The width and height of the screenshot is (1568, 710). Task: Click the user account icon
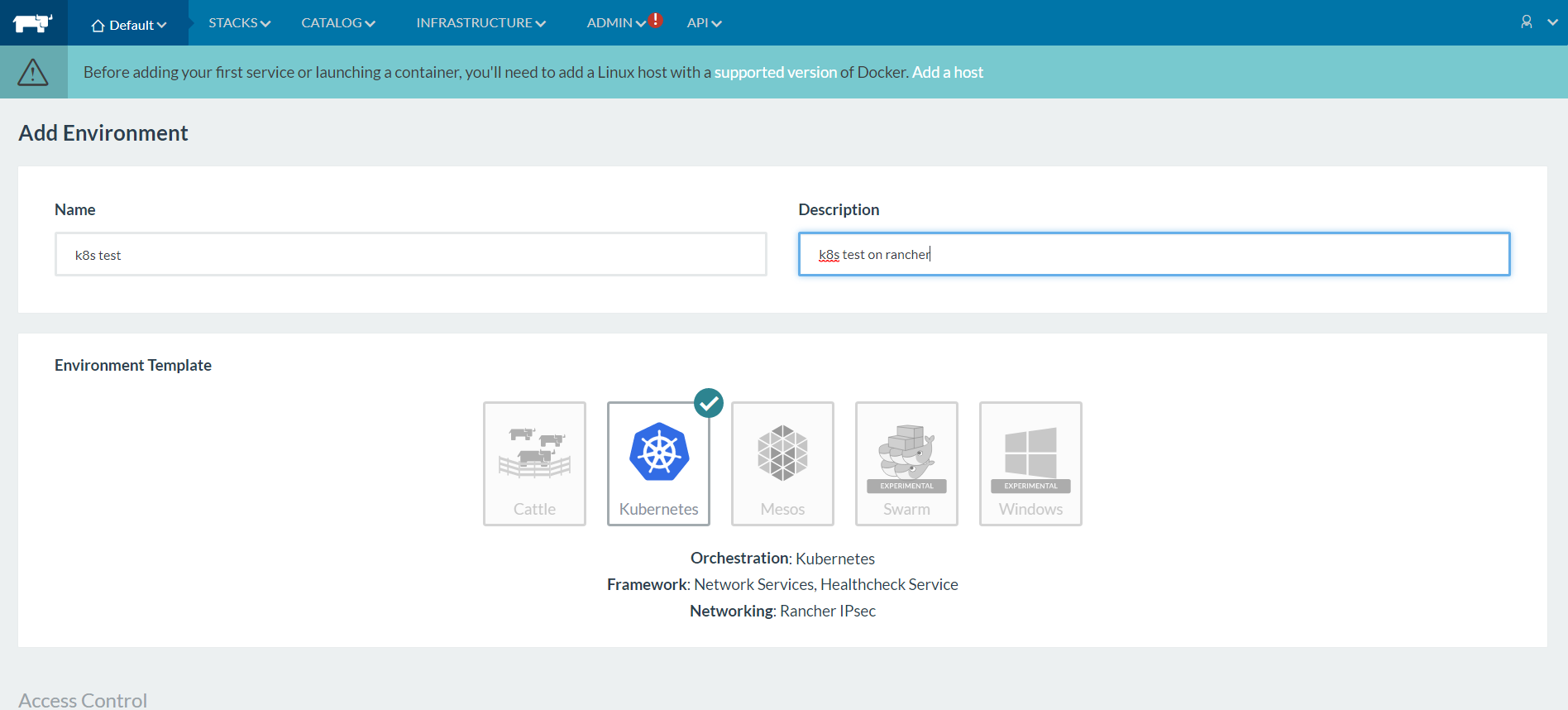coord(1527,22)
